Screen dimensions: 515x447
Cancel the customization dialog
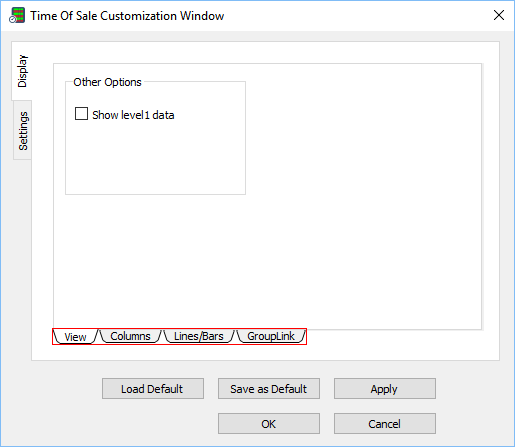(385, 424)
